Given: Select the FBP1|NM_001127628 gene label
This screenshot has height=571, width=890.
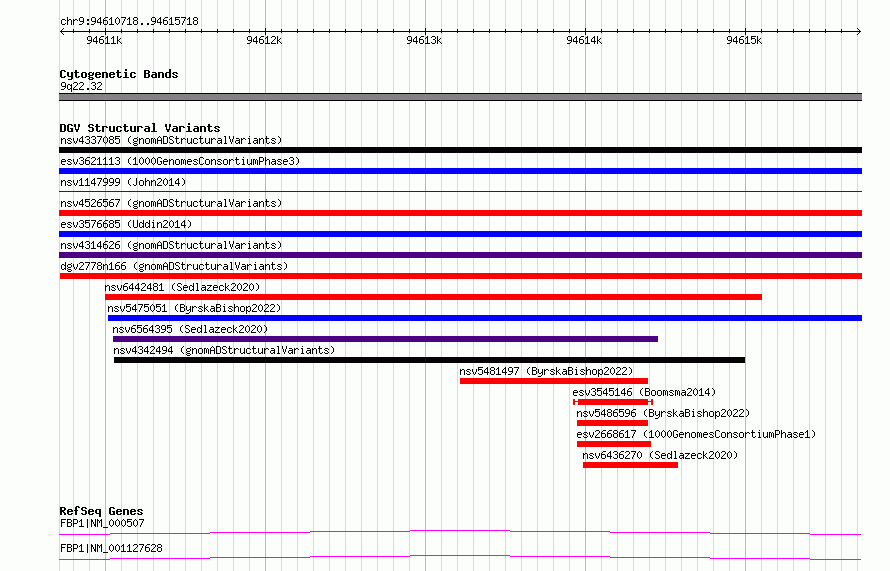Looking at the screenshot, I should (111, 548).
